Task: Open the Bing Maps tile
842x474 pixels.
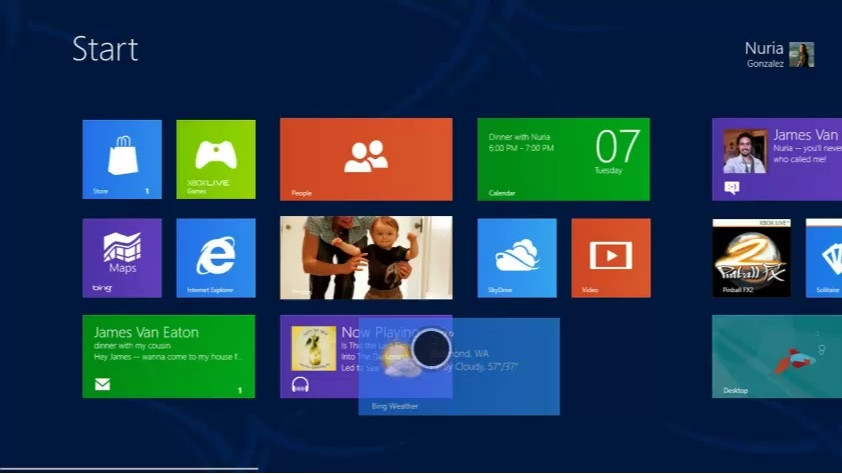Action: tap(122, 258)
